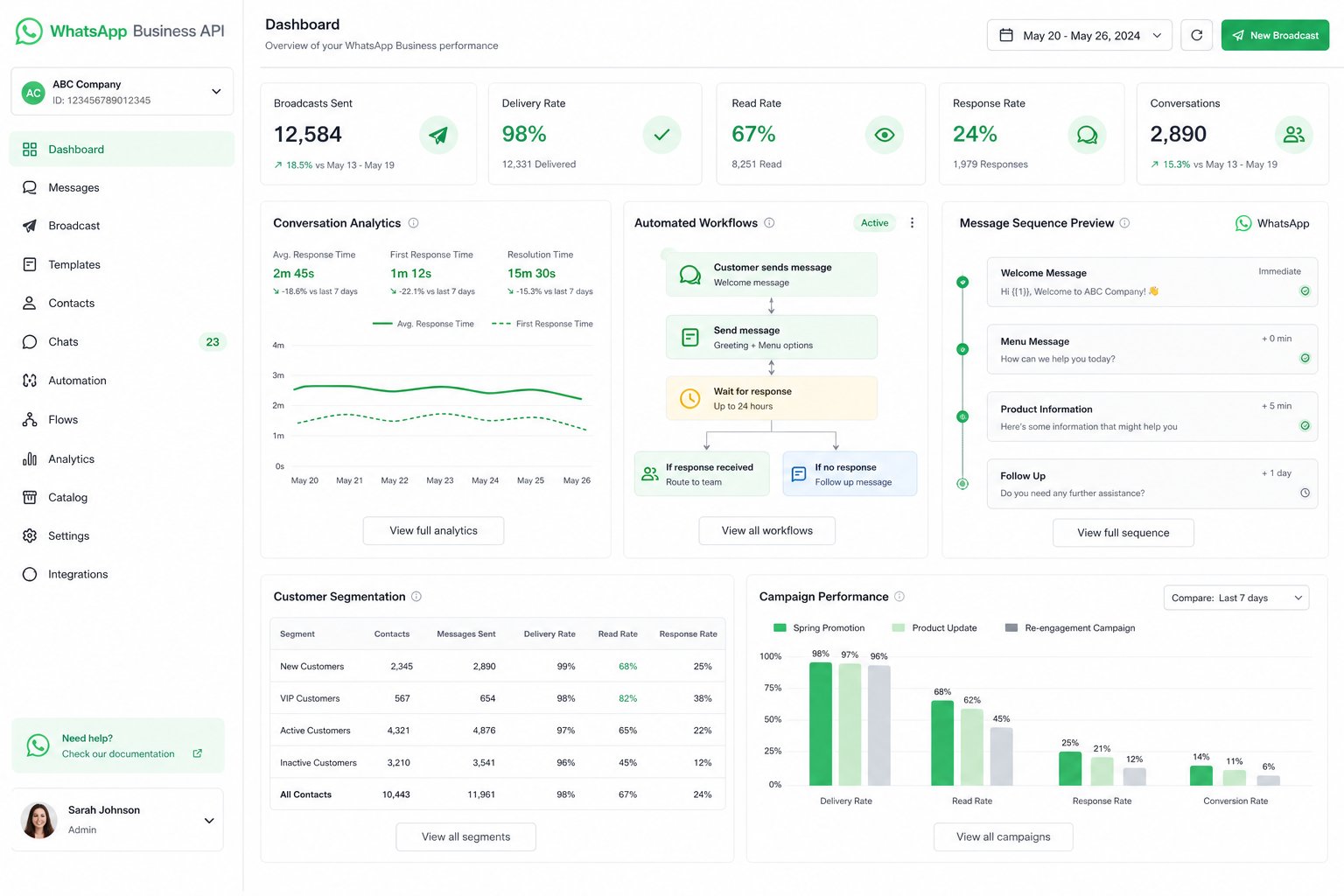Click the Response Rate chat bubble icon

pyautogui.click(x=1087, y=135)
